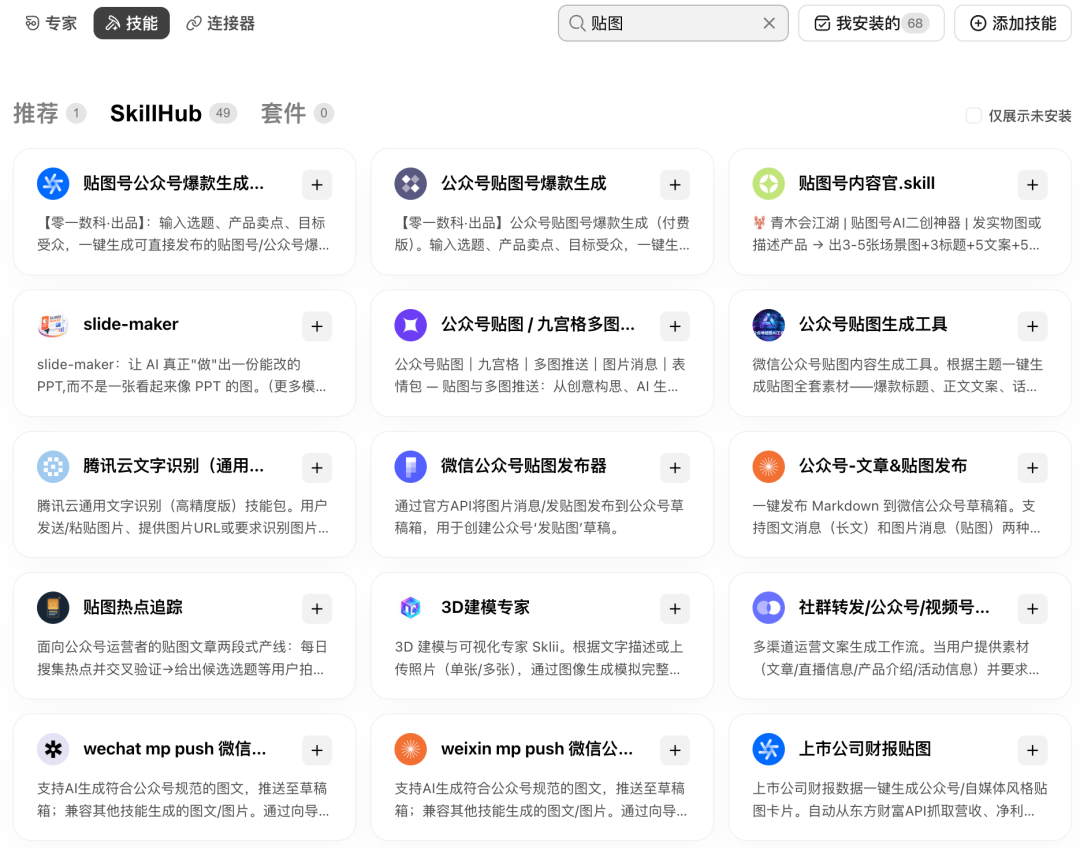Add the 公众号贴图号爆款生成 skill via plus

(x=675, y=185)
